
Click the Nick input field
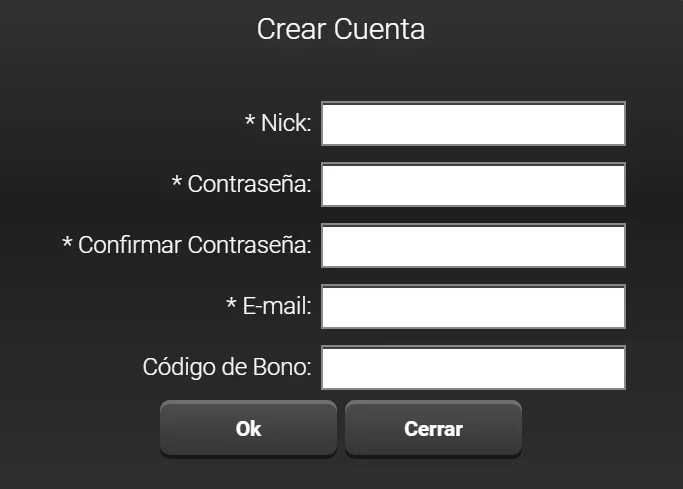click(473, 124)
